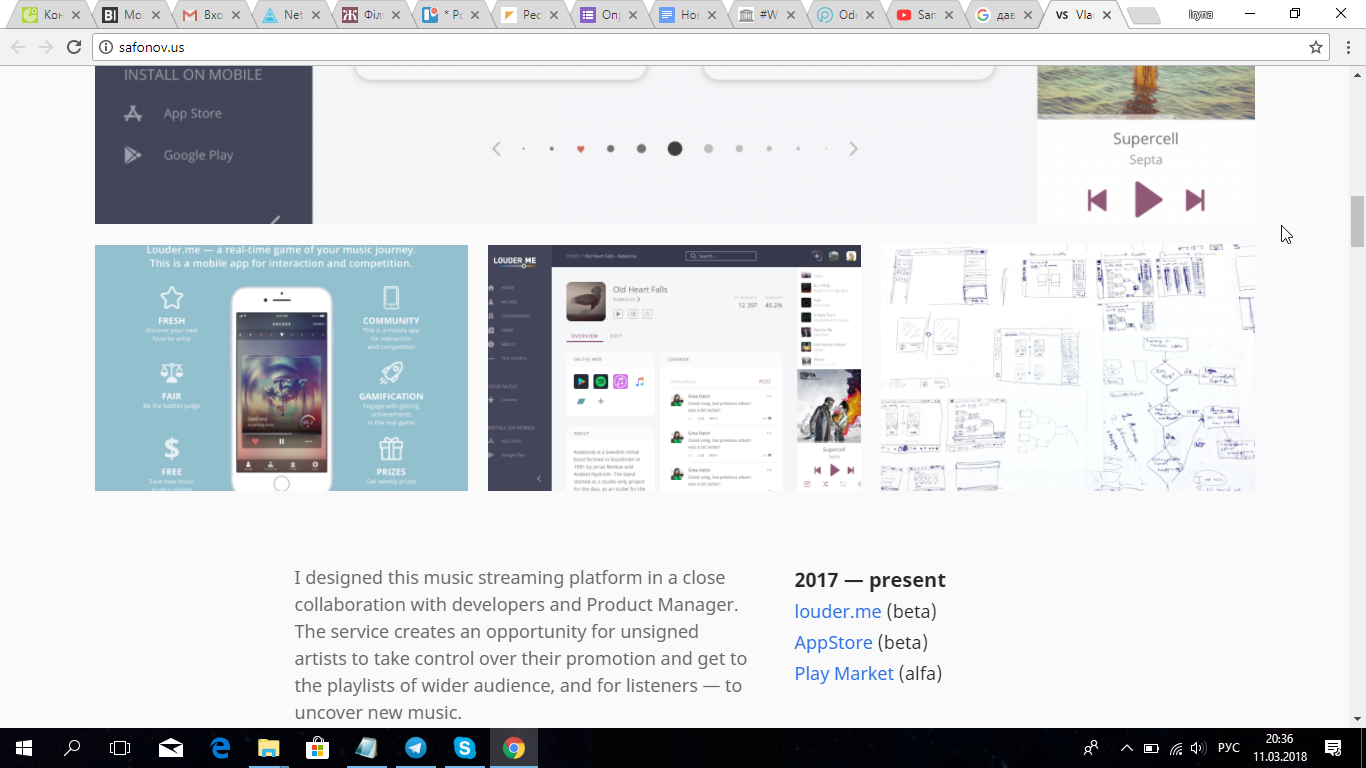Screen dimensions: 1366x768
Task: Open Task View from taskbar
Action: pyautogui.click(x=120, y=748)
